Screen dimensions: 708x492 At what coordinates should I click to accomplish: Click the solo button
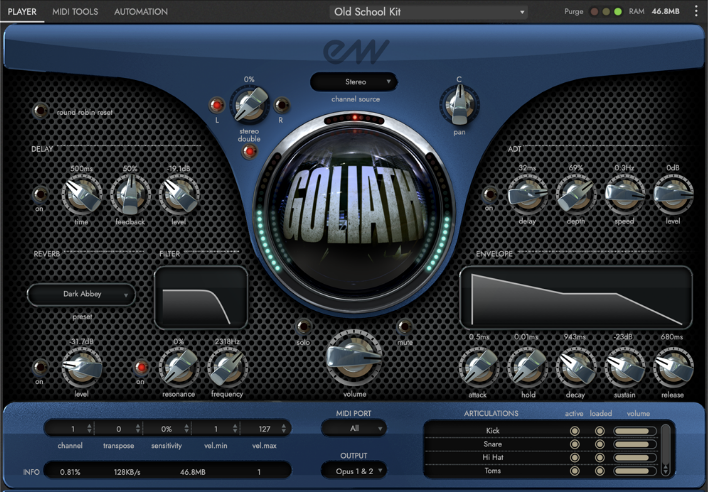[x=303, y=326]
